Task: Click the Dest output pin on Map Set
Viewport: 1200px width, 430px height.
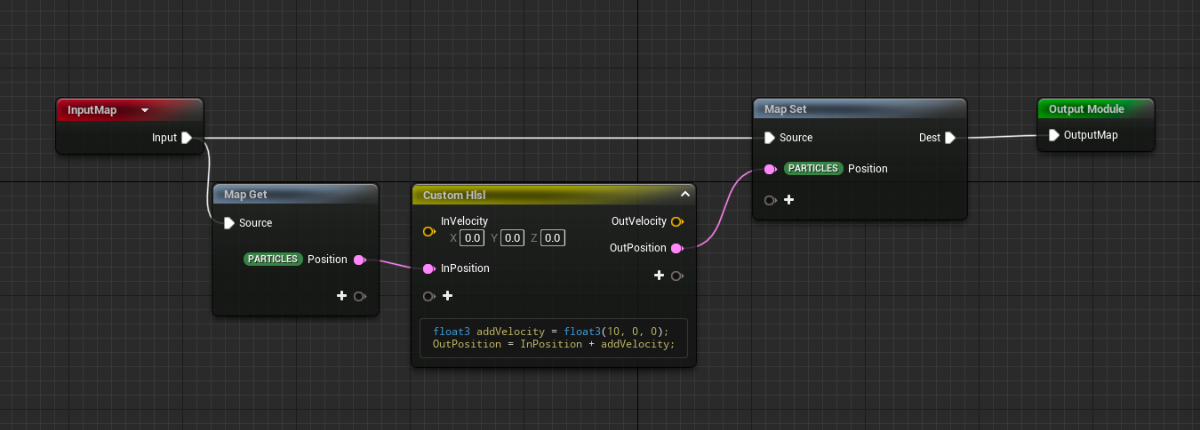Action: click(950, 138)
